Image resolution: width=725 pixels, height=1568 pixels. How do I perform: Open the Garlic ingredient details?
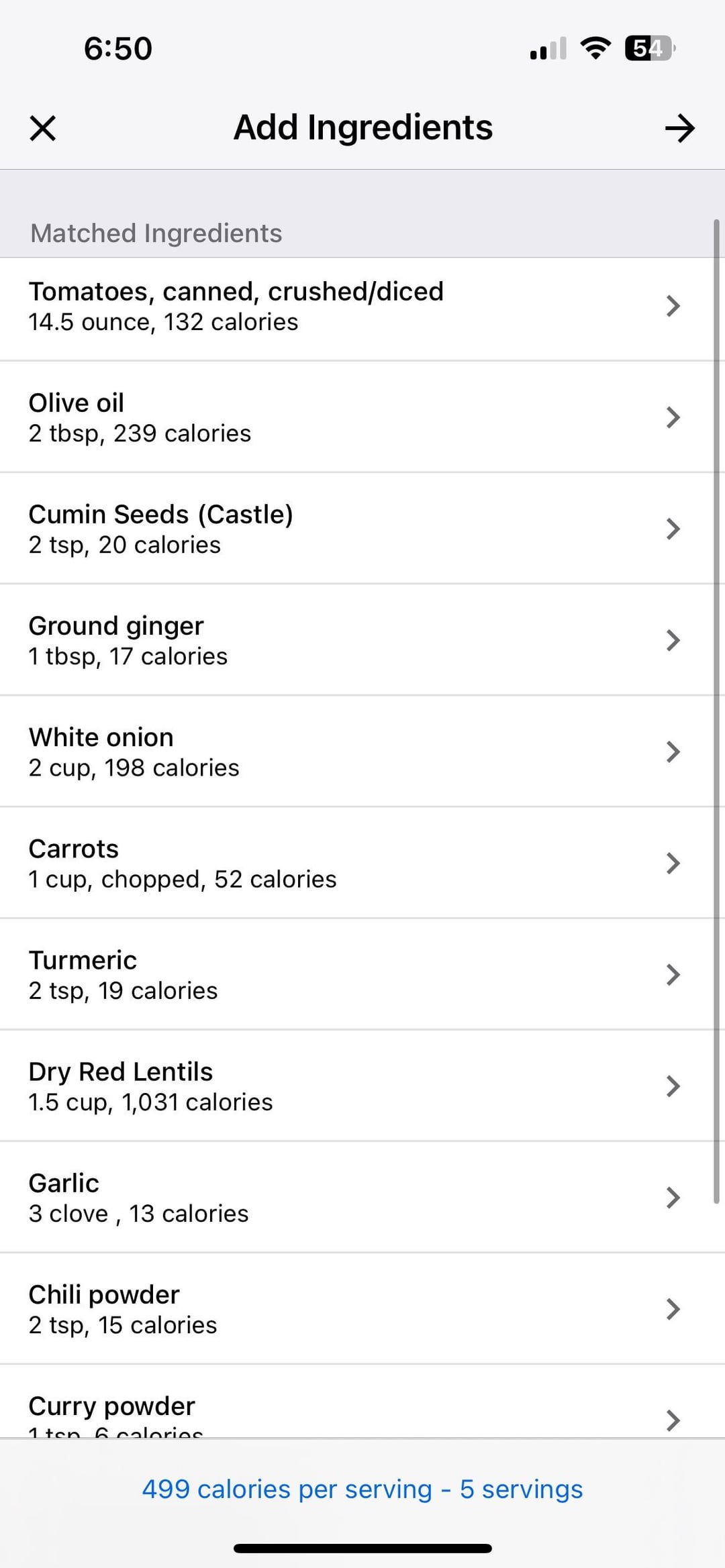coord(336,1197)
